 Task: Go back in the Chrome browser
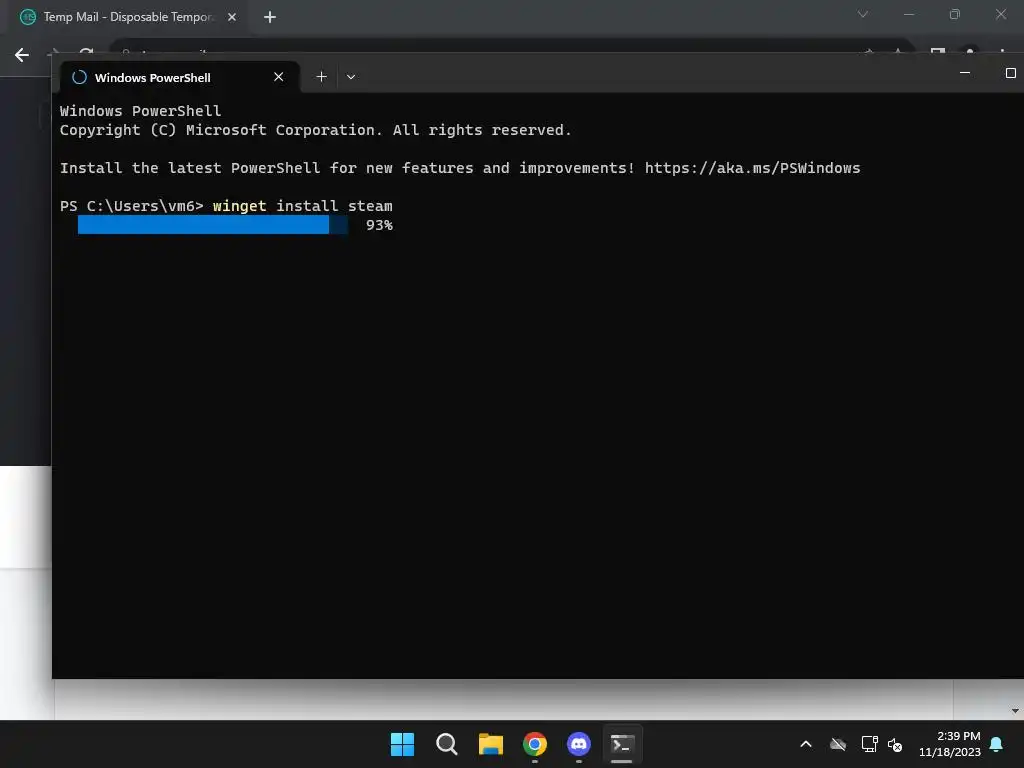[22, 55]
